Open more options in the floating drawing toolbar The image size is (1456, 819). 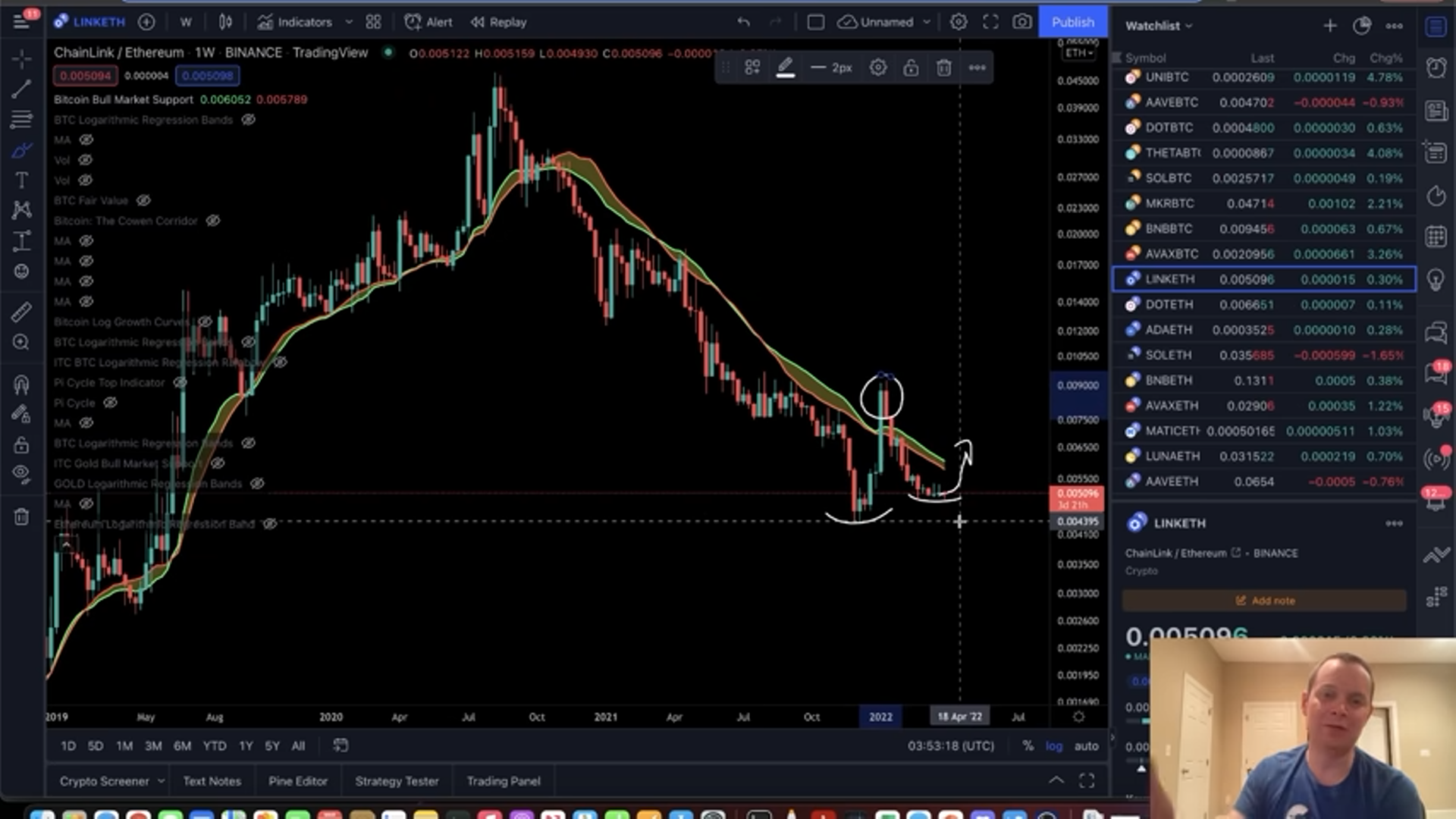click(x=977, y=67)
